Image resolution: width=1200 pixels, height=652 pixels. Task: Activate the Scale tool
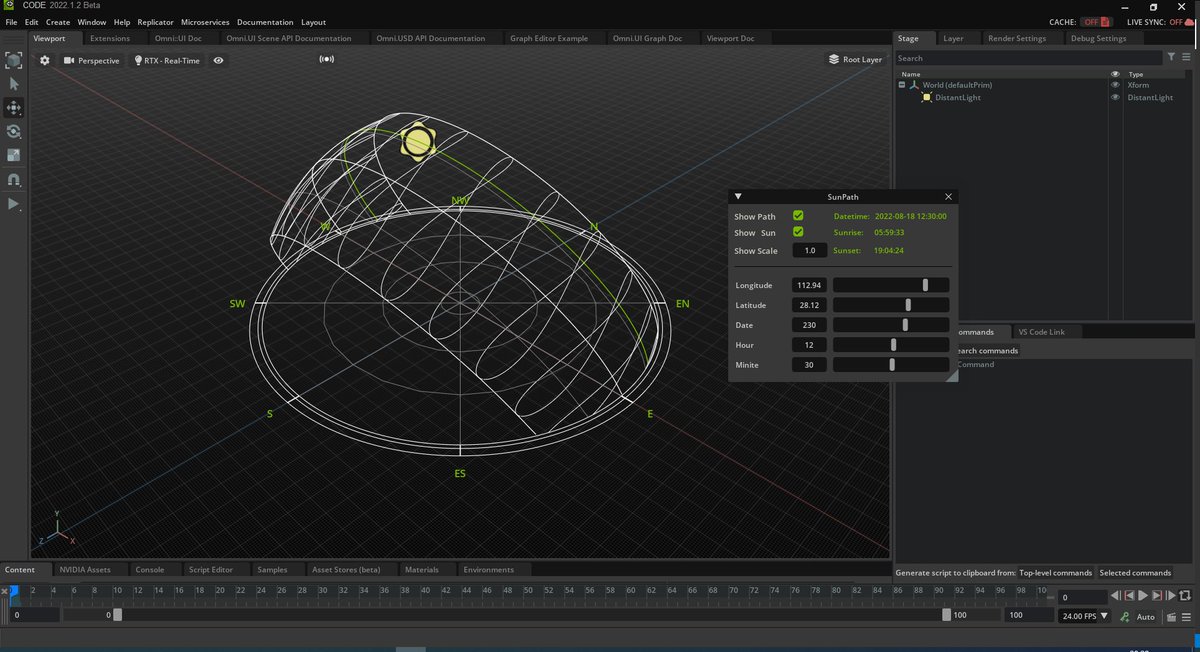[14, 156]
